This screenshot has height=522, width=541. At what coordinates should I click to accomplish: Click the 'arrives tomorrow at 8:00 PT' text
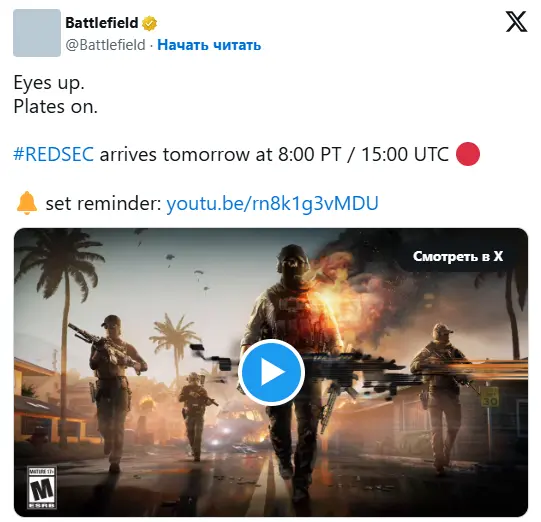coord(221,154)
